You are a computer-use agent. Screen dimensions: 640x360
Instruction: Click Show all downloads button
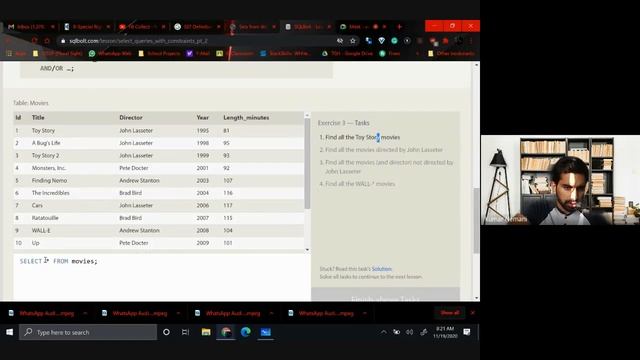coord(450,313)
